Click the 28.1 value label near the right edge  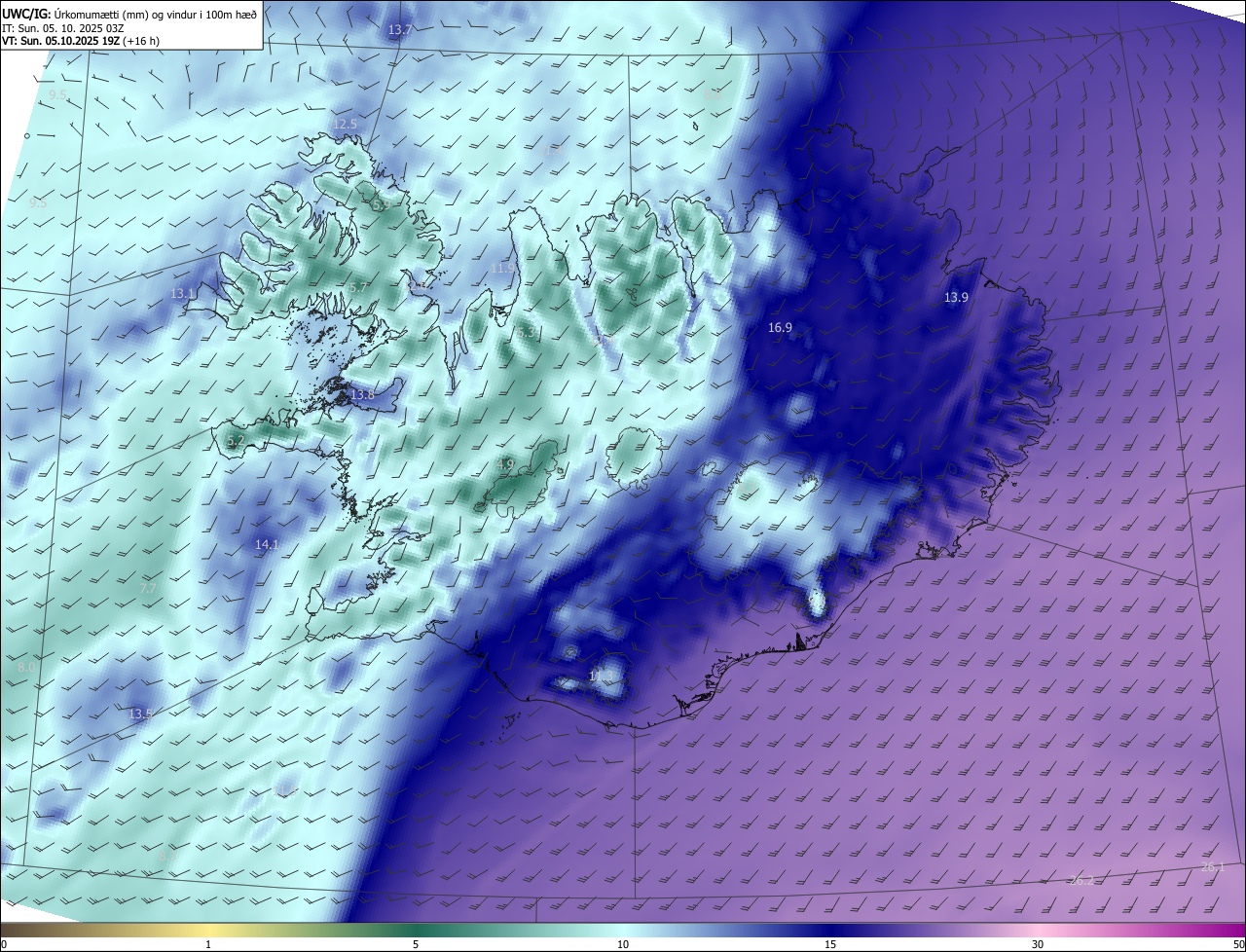click(1212, 866)
